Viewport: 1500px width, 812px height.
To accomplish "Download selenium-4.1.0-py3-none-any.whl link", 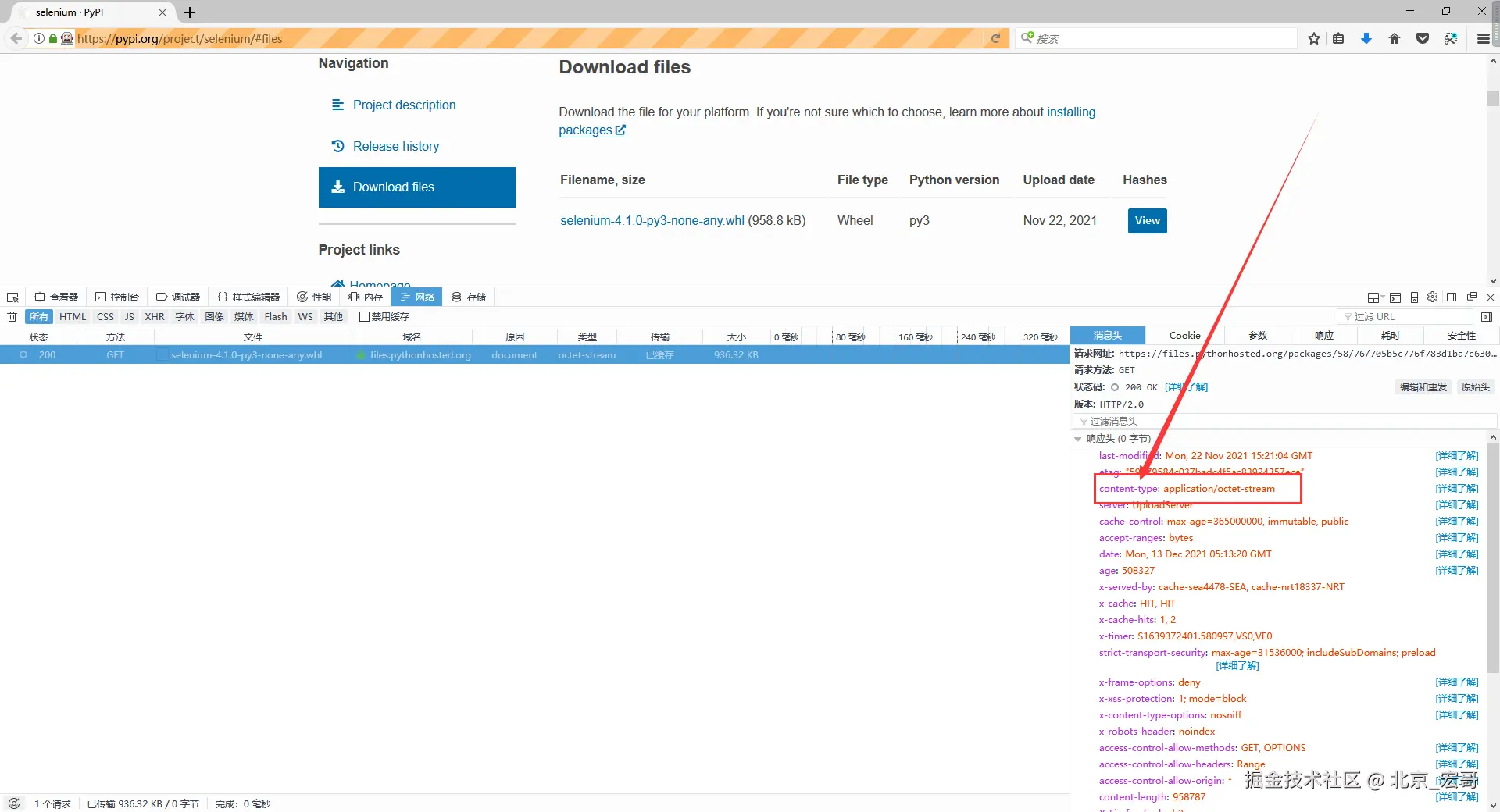I will [x=652, y=221].
